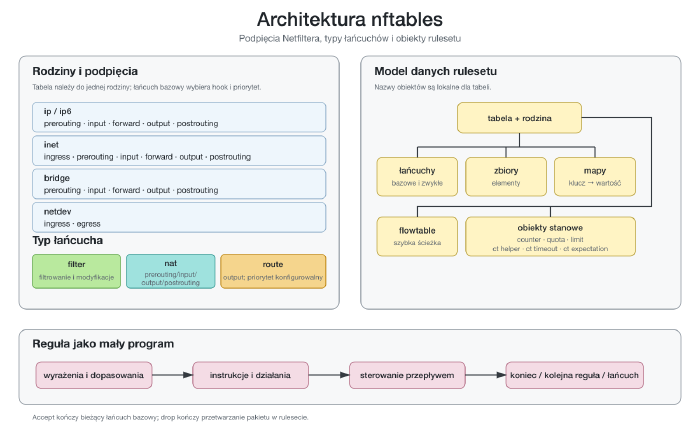Click the 'netdev' family box
The height and width of the screenshot is (431, 700).
click(x=179, y=218)
